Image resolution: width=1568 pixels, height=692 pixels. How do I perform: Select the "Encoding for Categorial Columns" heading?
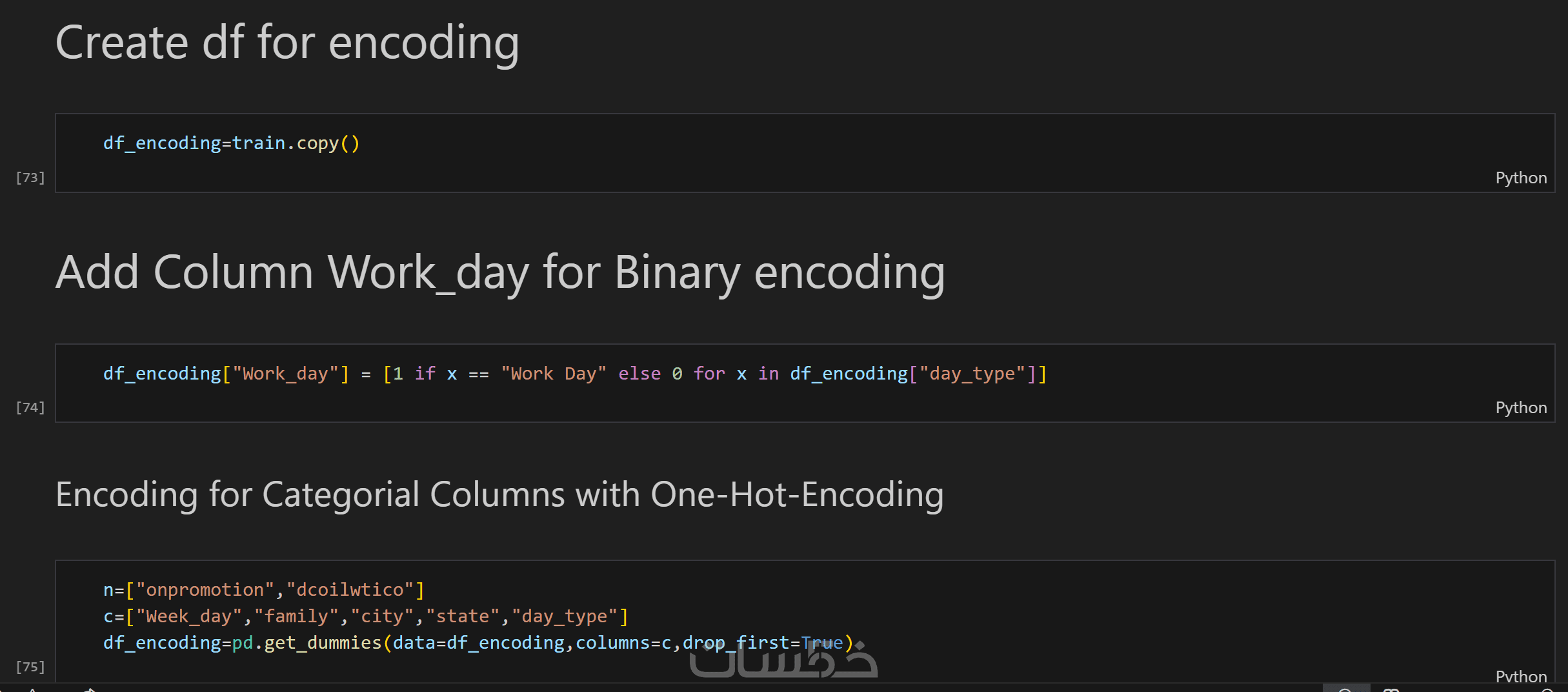pos(499,494)
